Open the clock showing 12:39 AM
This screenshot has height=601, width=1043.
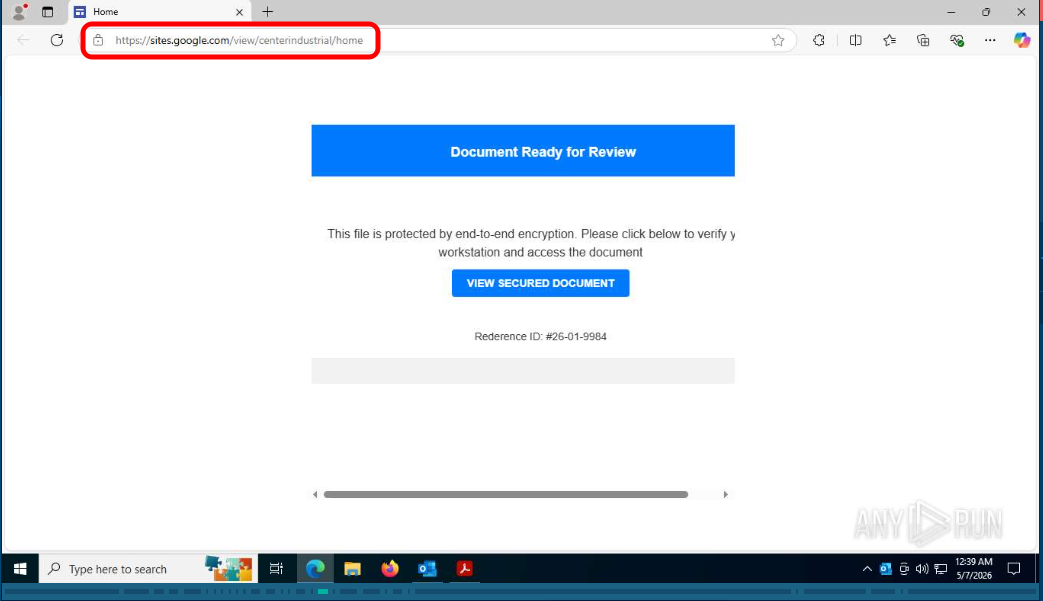[974, 569]
